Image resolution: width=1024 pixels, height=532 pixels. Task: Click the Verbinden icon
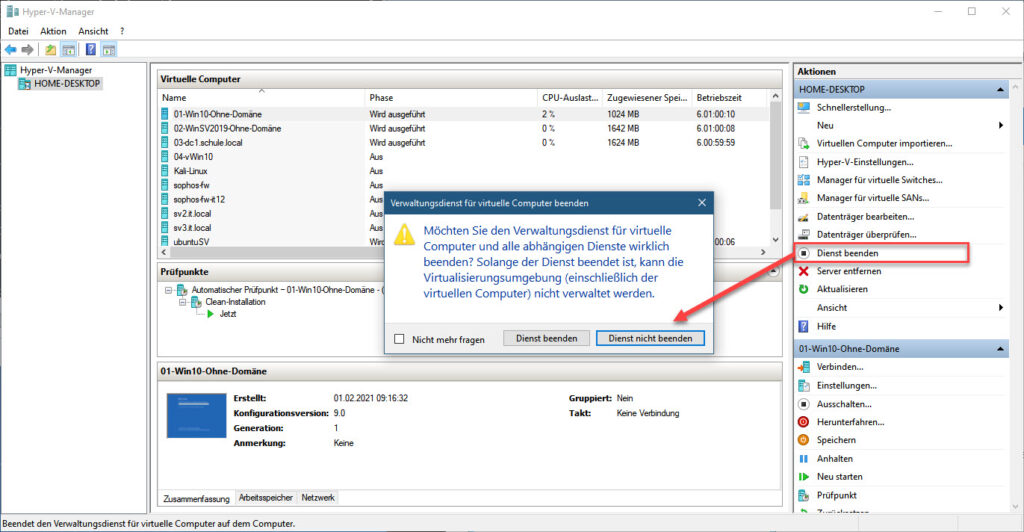click(x=804, y=367)
